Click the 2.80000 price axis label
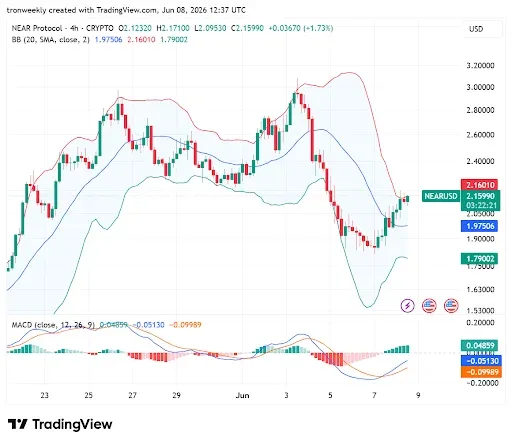This screenshot has width=512, height=444. click(480, 110)
